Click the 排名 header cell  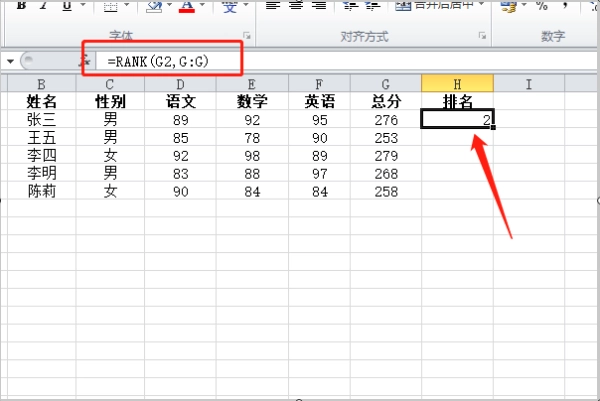457,101
